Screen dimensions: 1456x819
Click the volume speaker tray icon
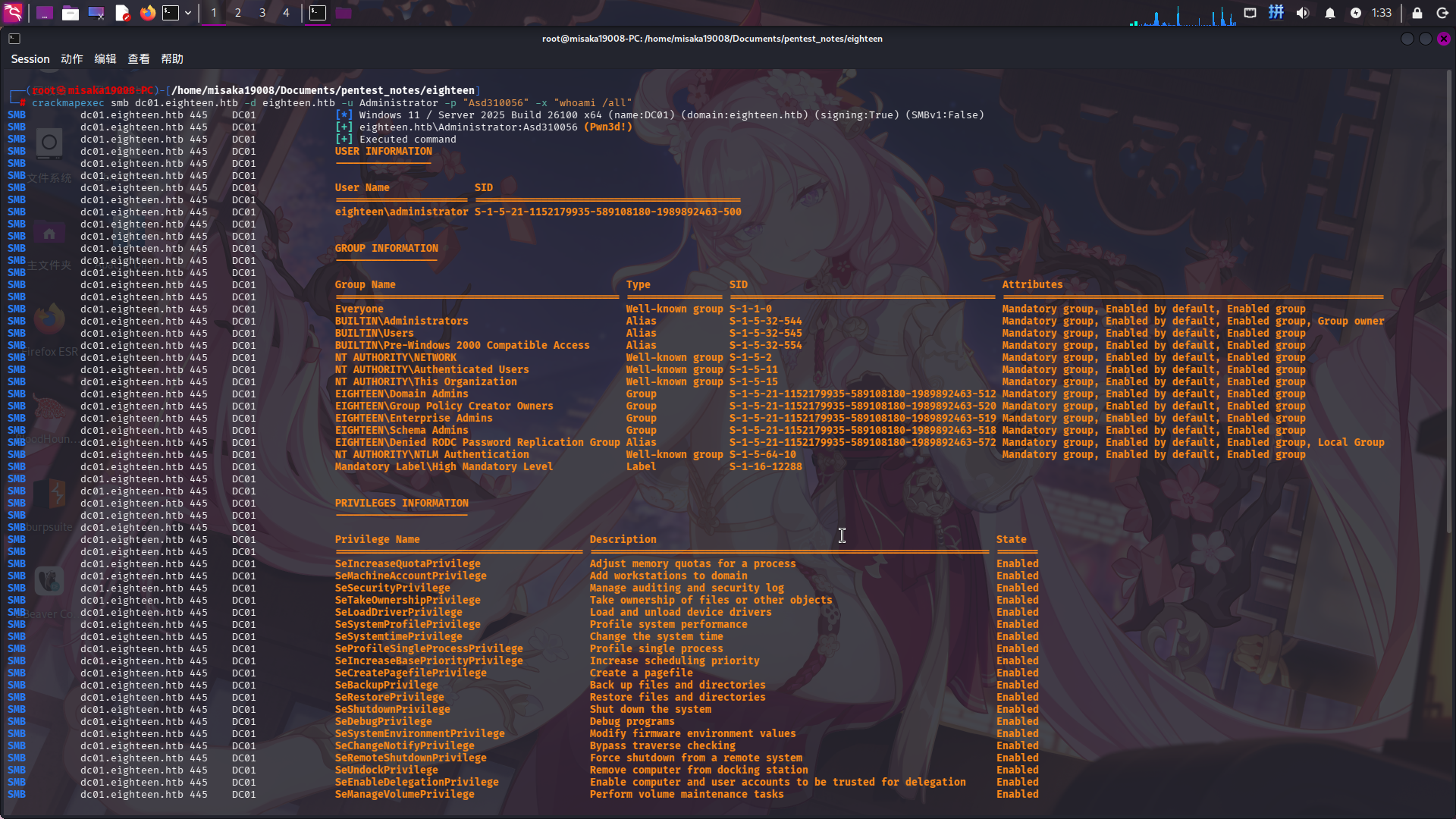click(1303, 13)
